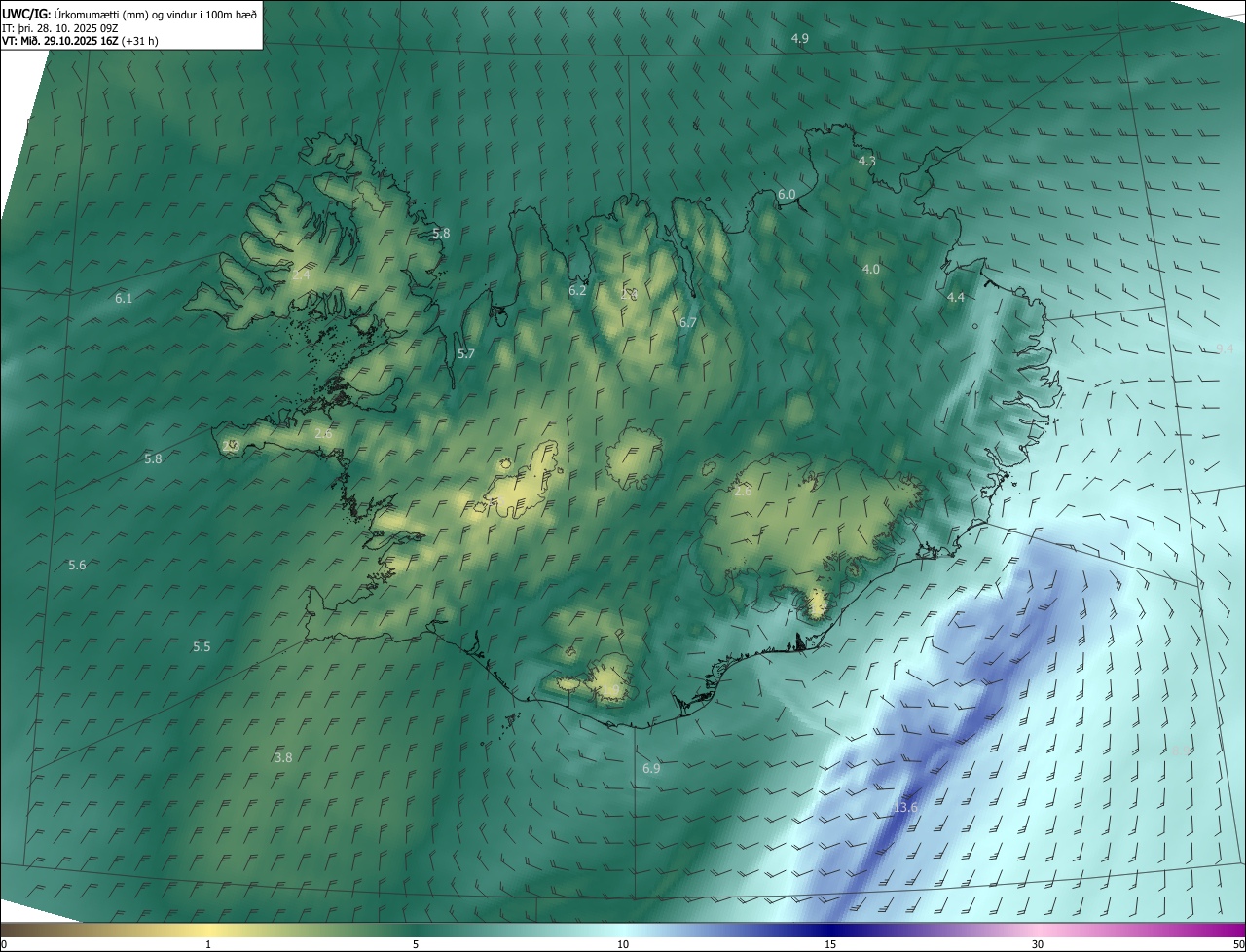Click the colorbar tick label 0

pyautogui.click(x=4, y=944)
